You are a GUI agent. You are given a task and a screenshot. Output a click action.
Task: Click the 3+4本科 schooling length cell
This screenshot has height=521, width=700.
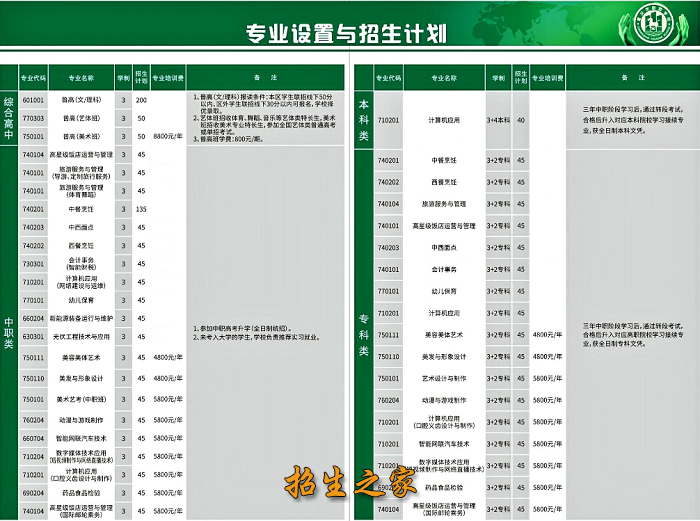point(497,119)
